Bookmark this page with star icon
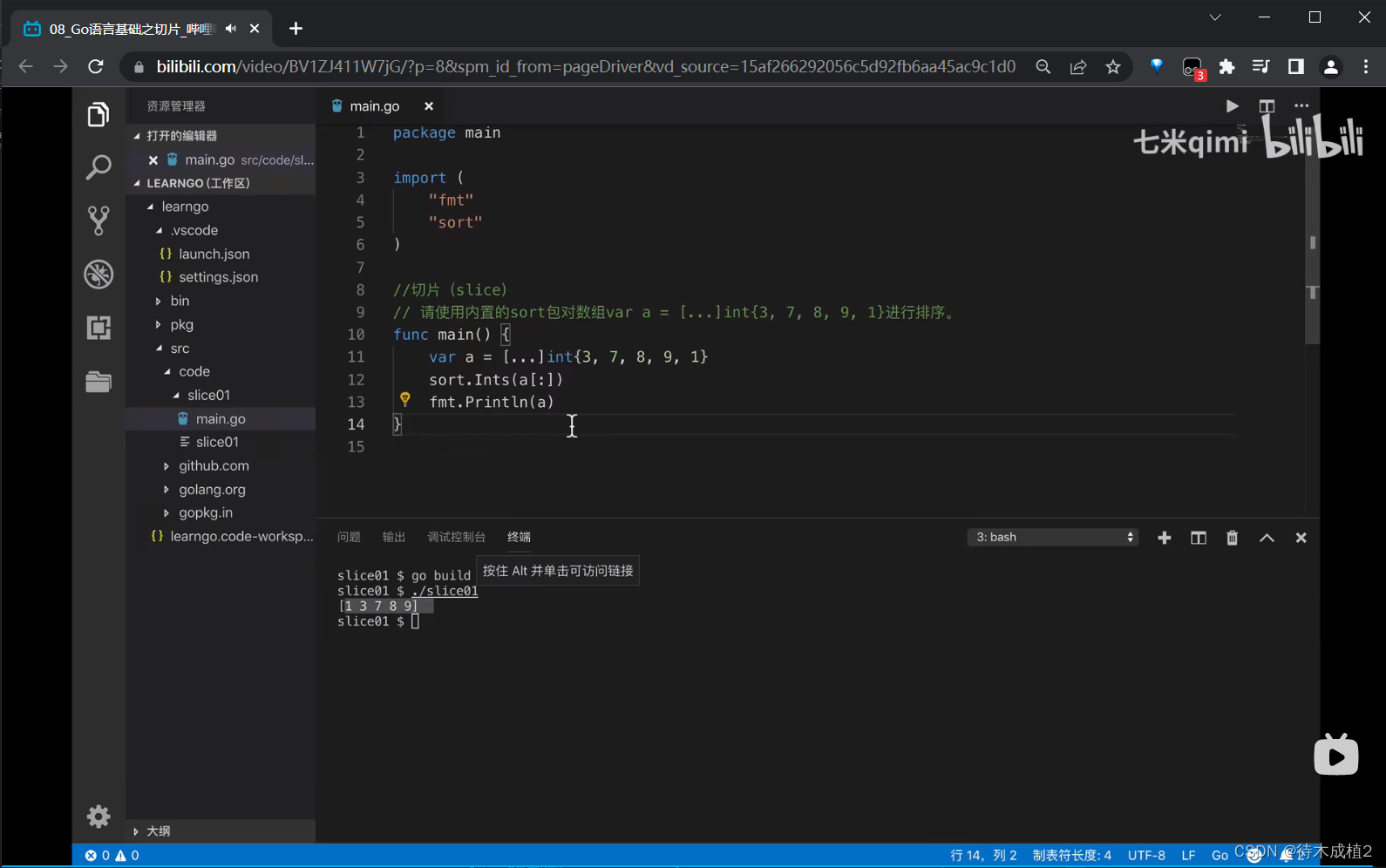Viewport: 1386px width, 868px height. [1113, 67]
